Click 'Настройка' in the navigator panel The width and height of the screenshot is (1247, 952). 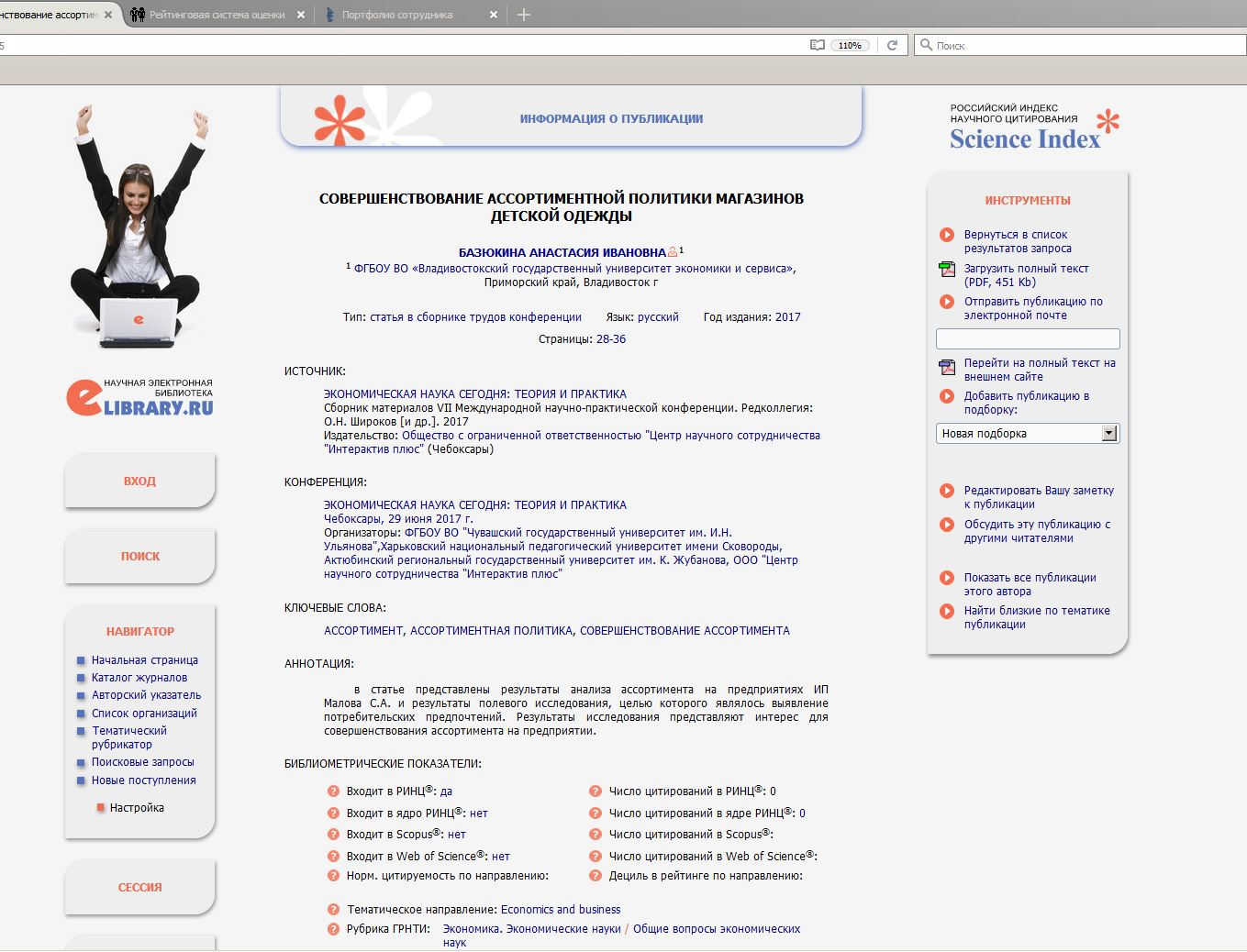(137, 808)
